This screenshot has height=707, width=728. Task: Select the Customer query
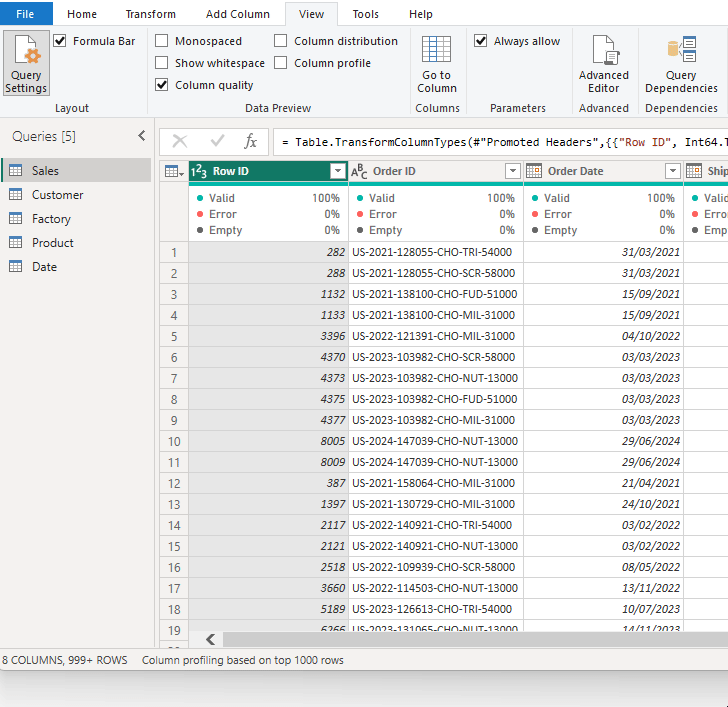tap(77, 195)
